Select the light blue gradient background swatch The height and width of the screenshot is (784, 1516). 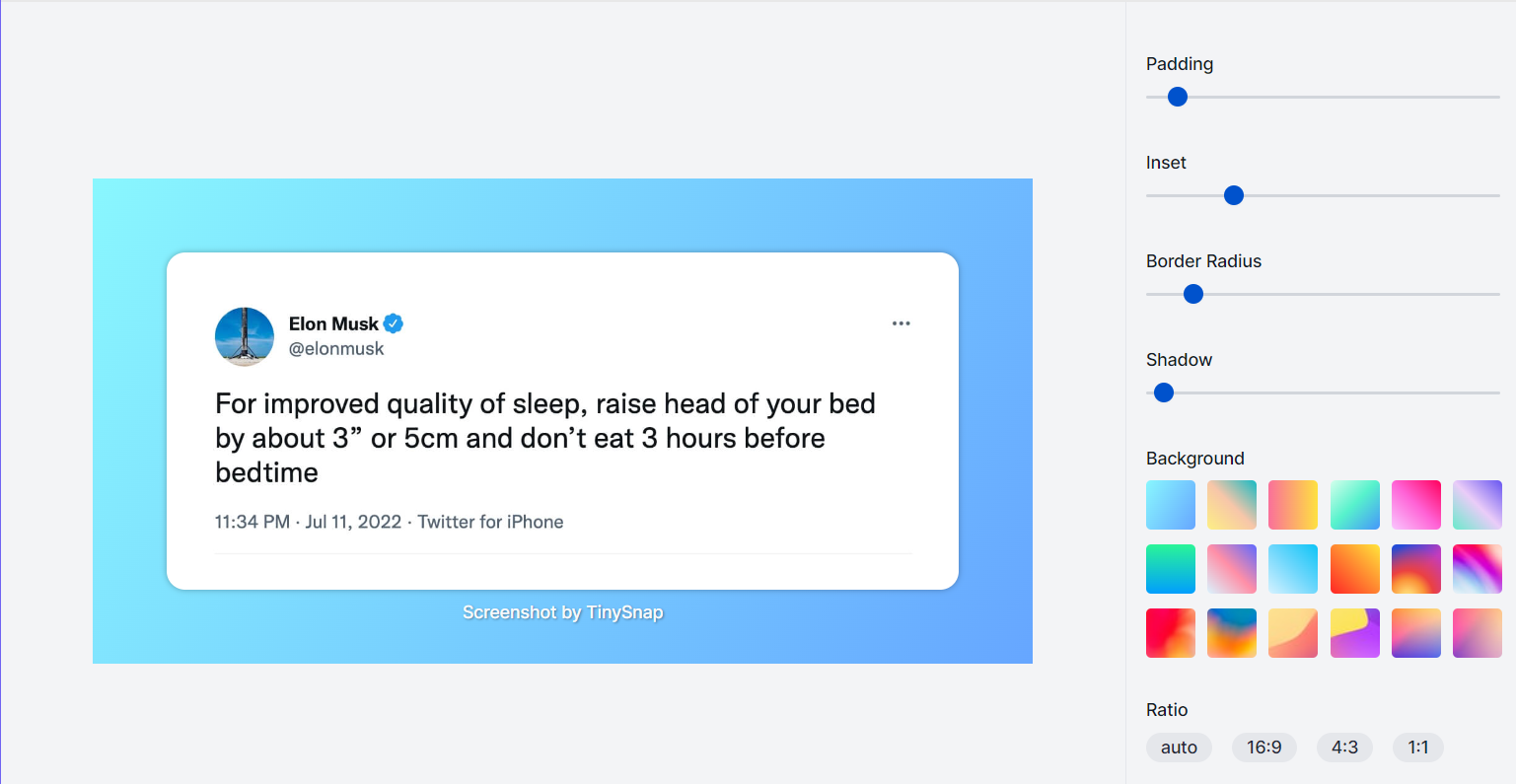coord(1171,505)
